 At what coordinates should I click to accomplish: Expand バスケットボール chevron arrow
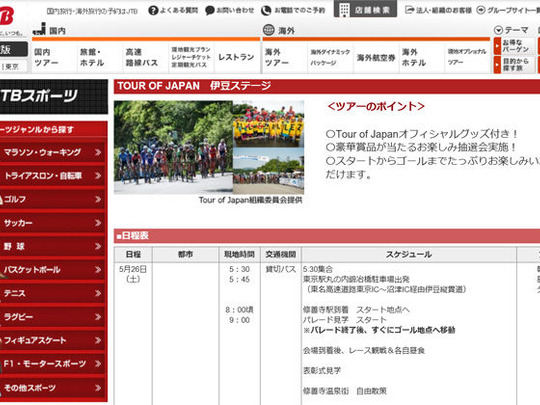click(x=98, y=270)
